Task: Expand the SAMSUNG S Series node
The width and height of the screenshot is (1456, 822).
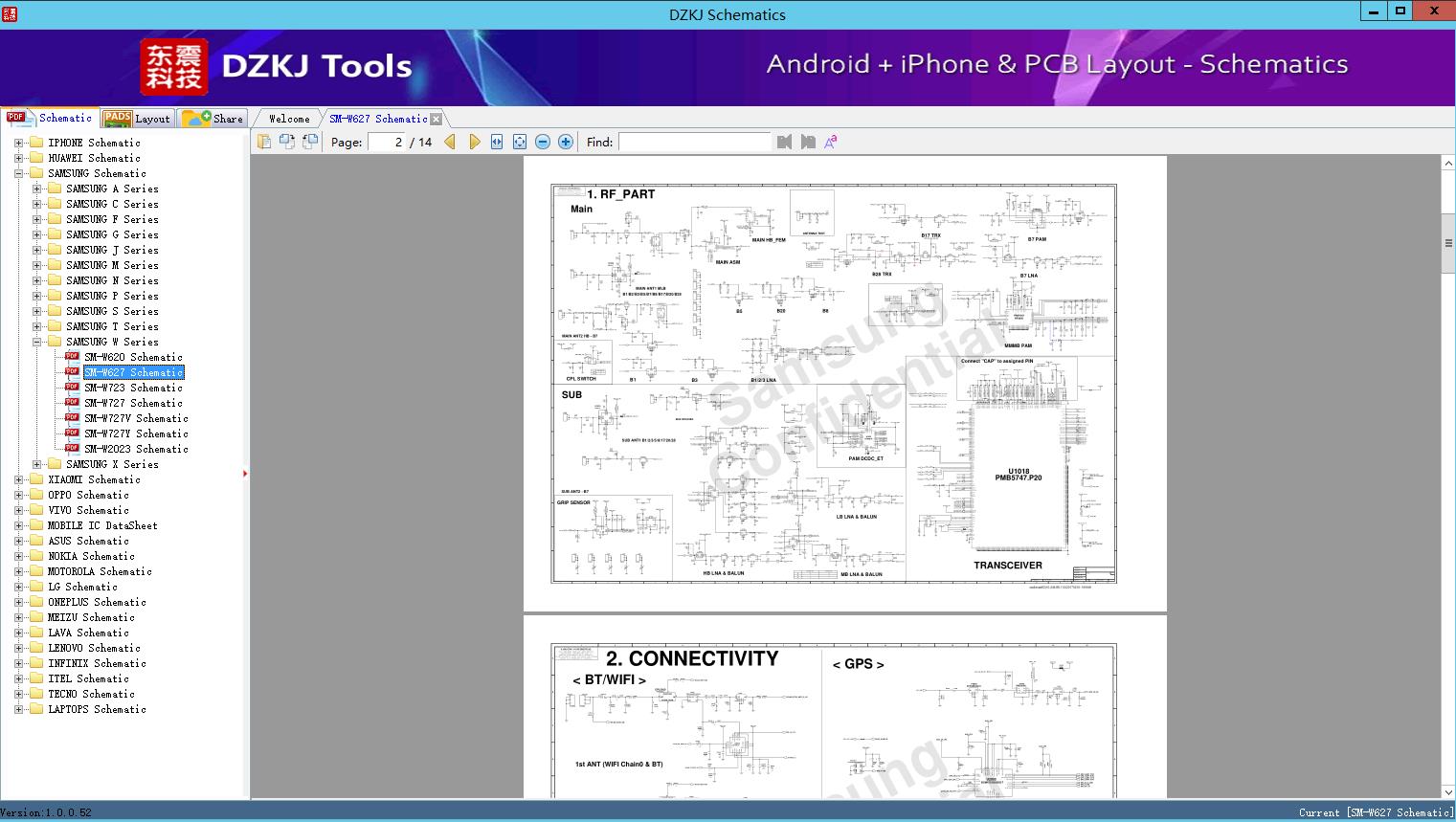Action: point(36,311)
